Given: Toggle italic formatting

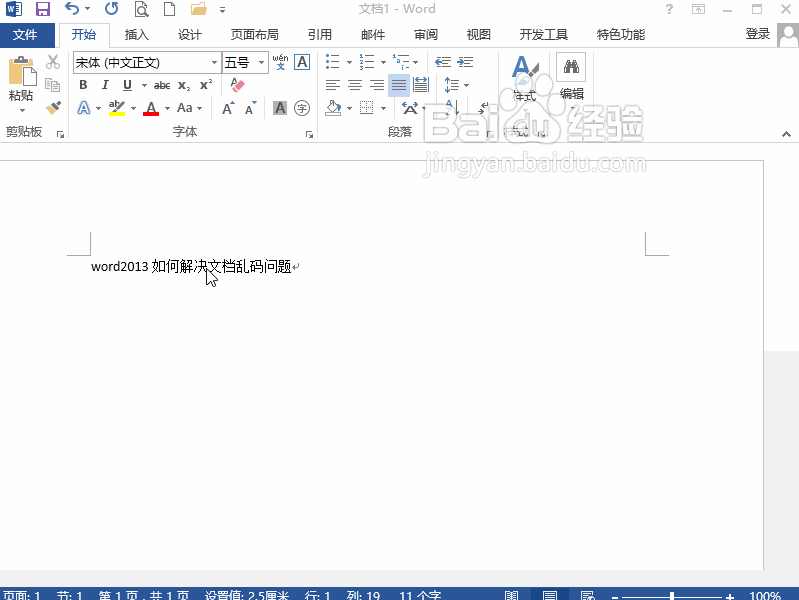Looking at the screenshot, I should 105,85.
